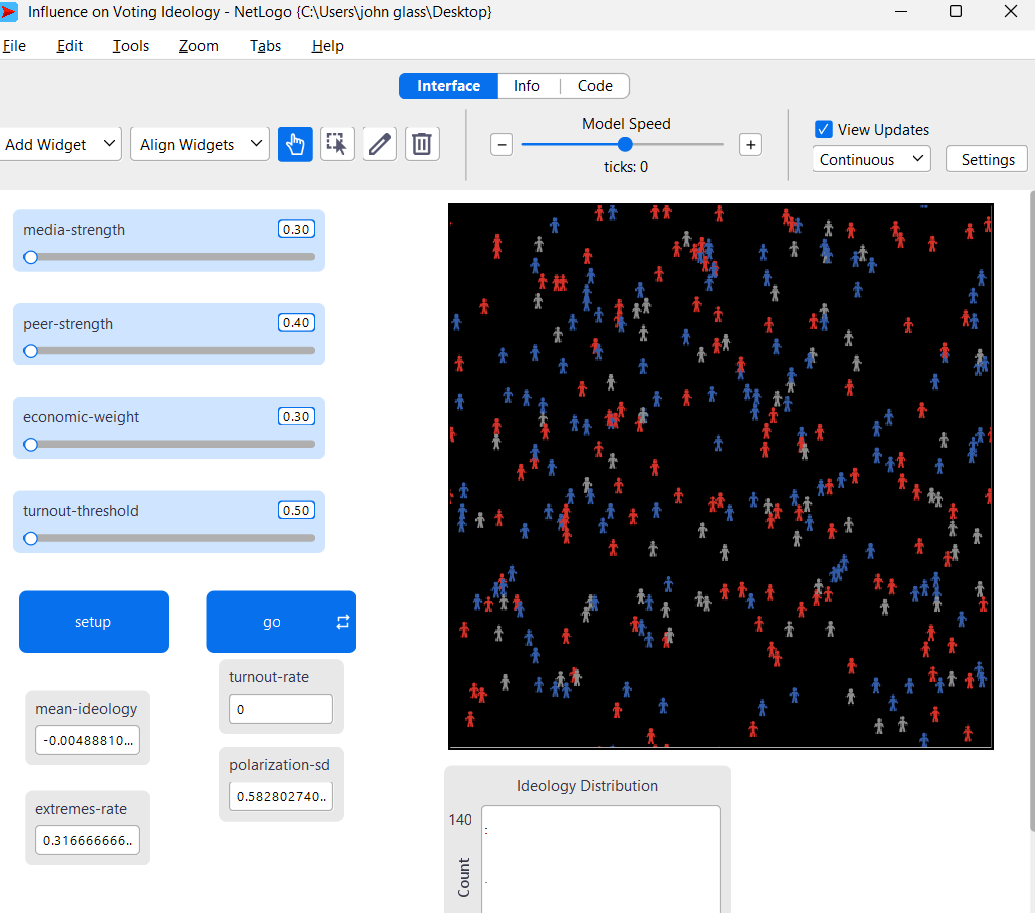
Task: Open the Add Widget dropdown
Action: (x=61, y=144)
